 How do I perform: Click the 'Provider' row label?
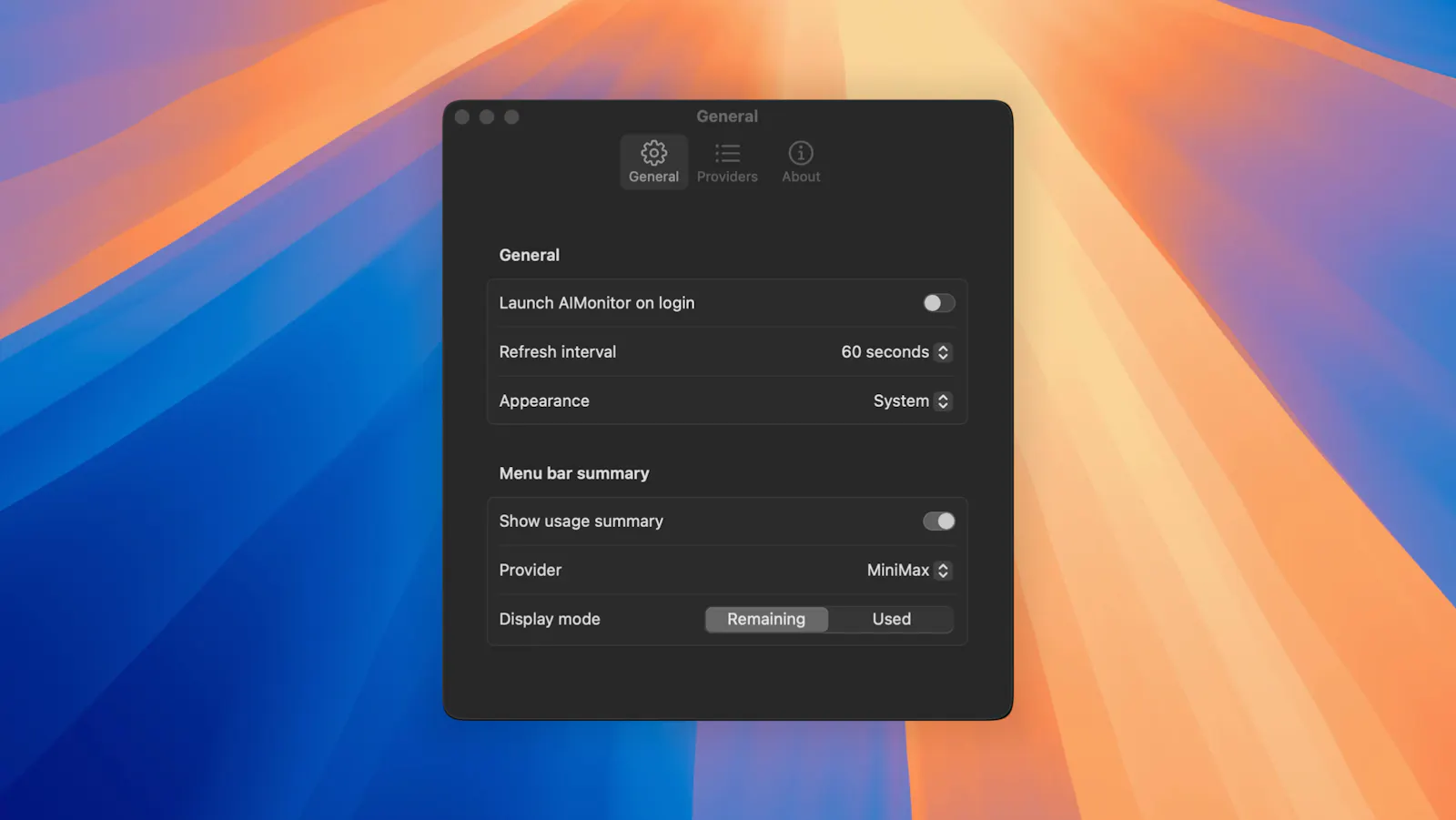point(531,571)
